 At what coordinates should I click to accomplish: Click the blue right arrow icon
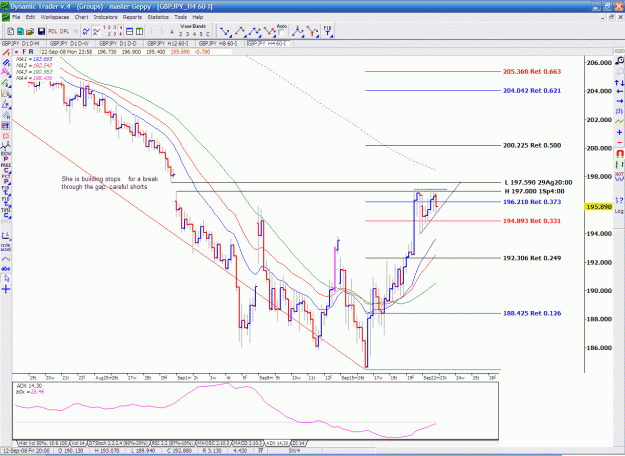pos(619,101)
